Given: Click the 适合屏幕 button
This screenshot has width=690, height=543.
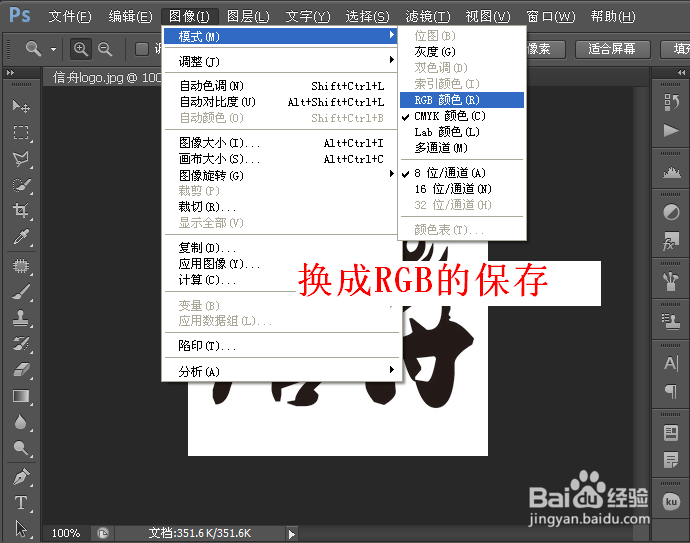Looking at the screenshot, I should tap(612, 49).
